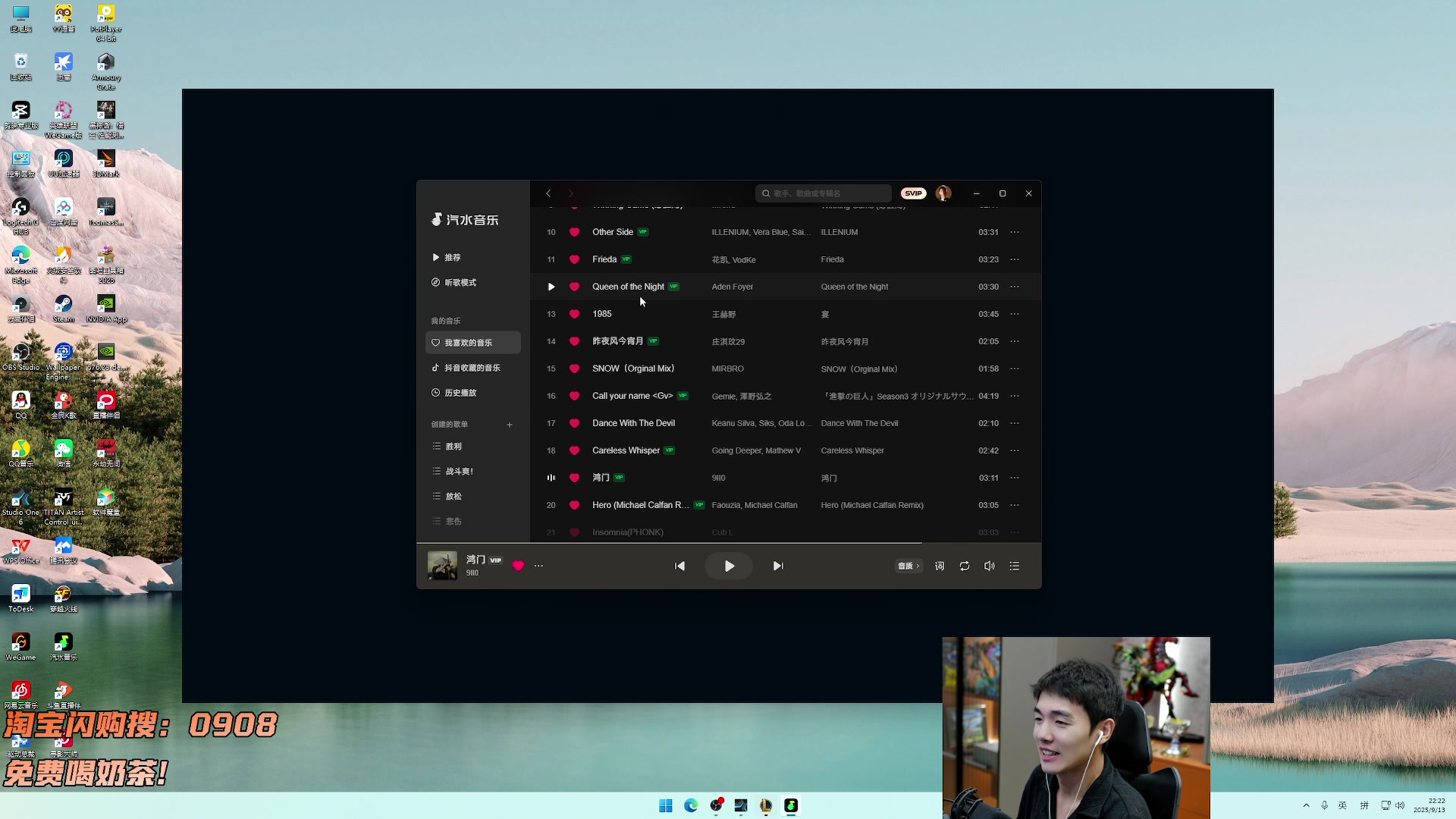
Task: Open more options for SNOW row
Action: pos(1015,369)
